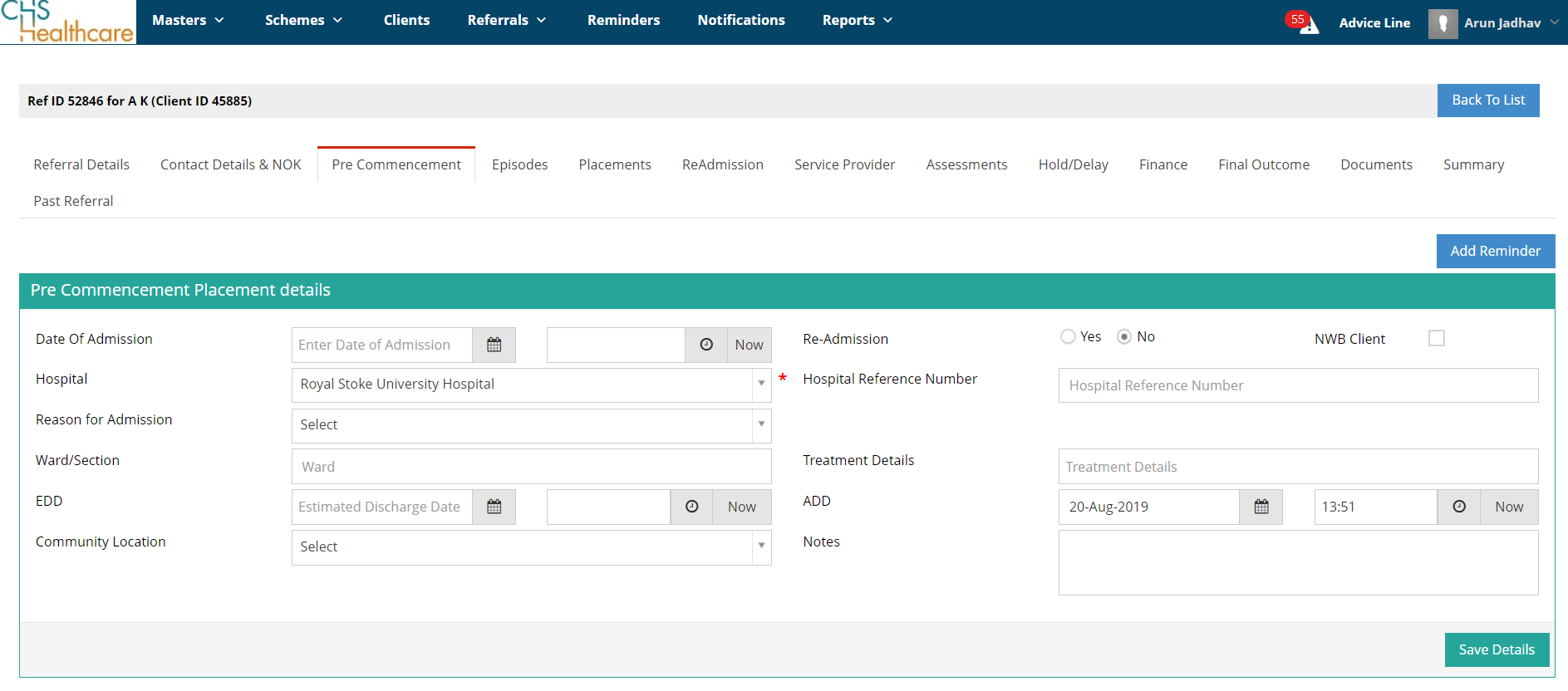Screen dimensions: 1568x691
Task: Select Yes for Re-Admission
Action: 1068,336
